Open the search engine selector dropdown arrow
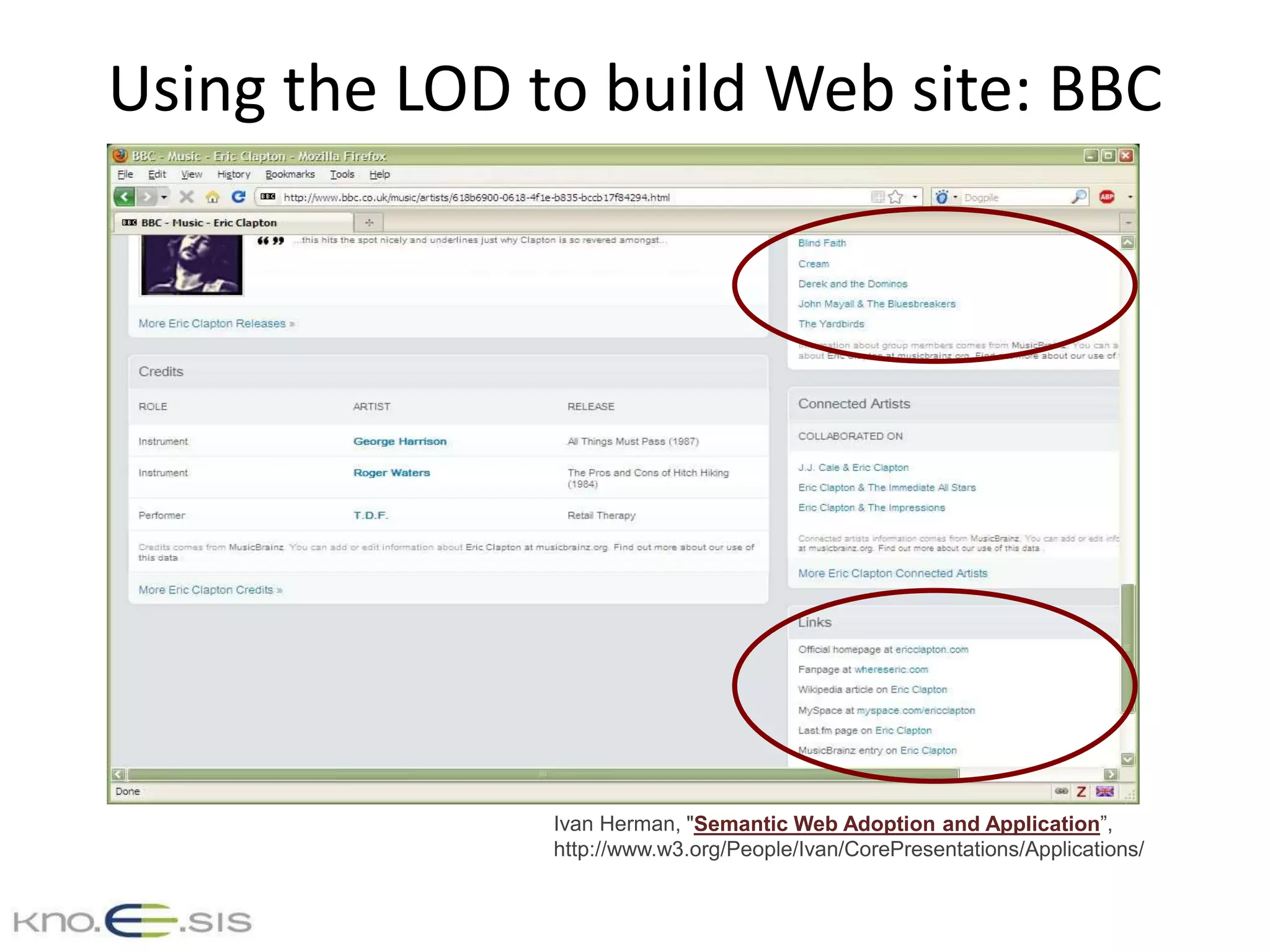Viewport: 1270px width, 952px height. pos(956,197)
